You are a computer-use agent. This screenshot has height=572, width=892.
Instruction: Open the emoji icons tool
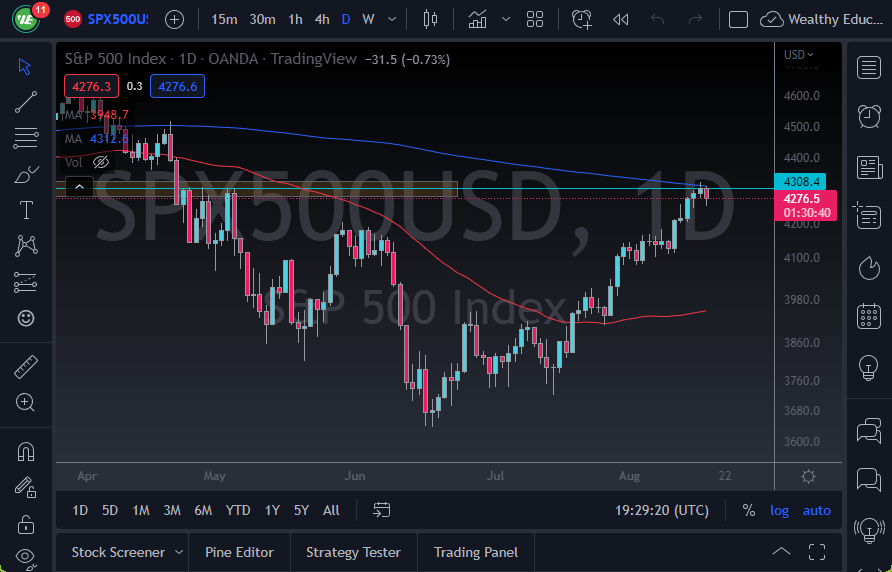click(25, 318)
